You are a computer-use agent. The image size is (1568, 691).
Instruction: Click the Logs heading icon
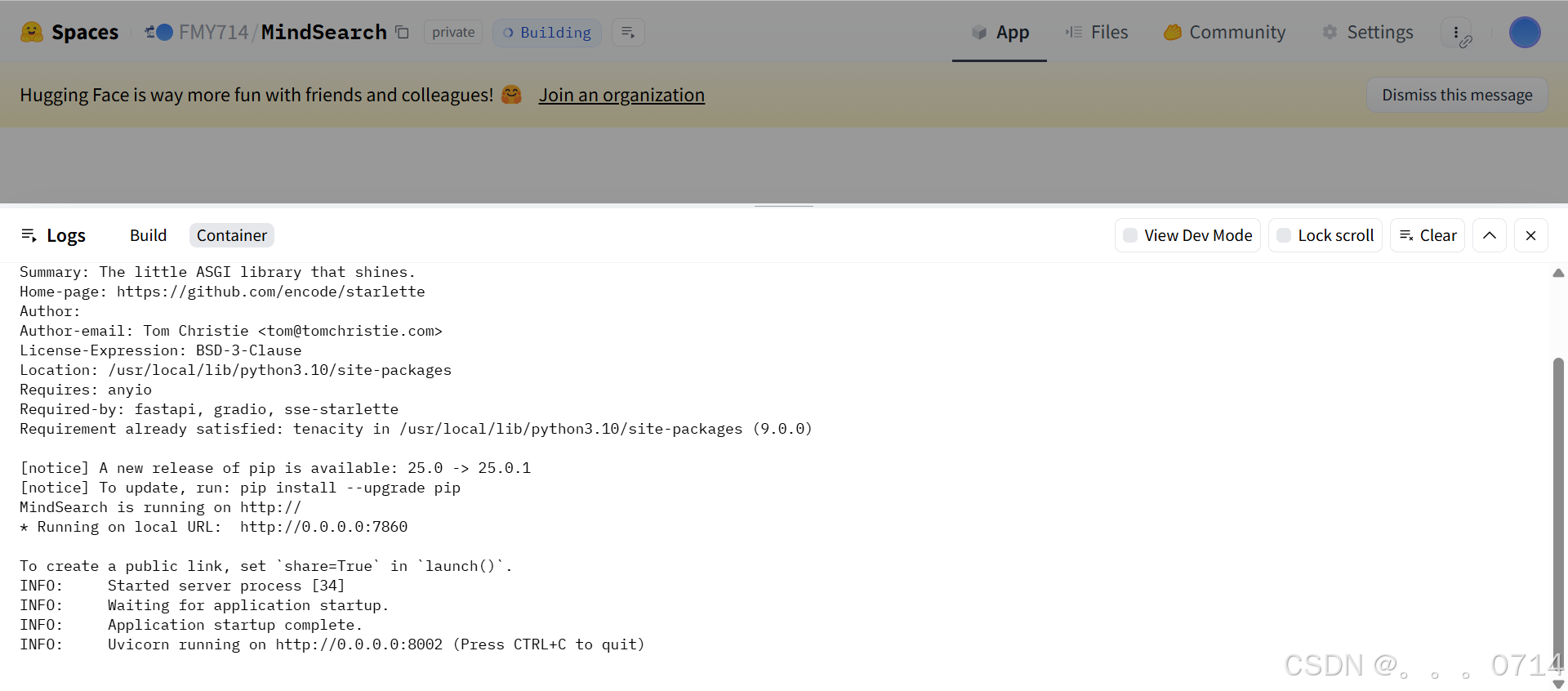point(29,235)
